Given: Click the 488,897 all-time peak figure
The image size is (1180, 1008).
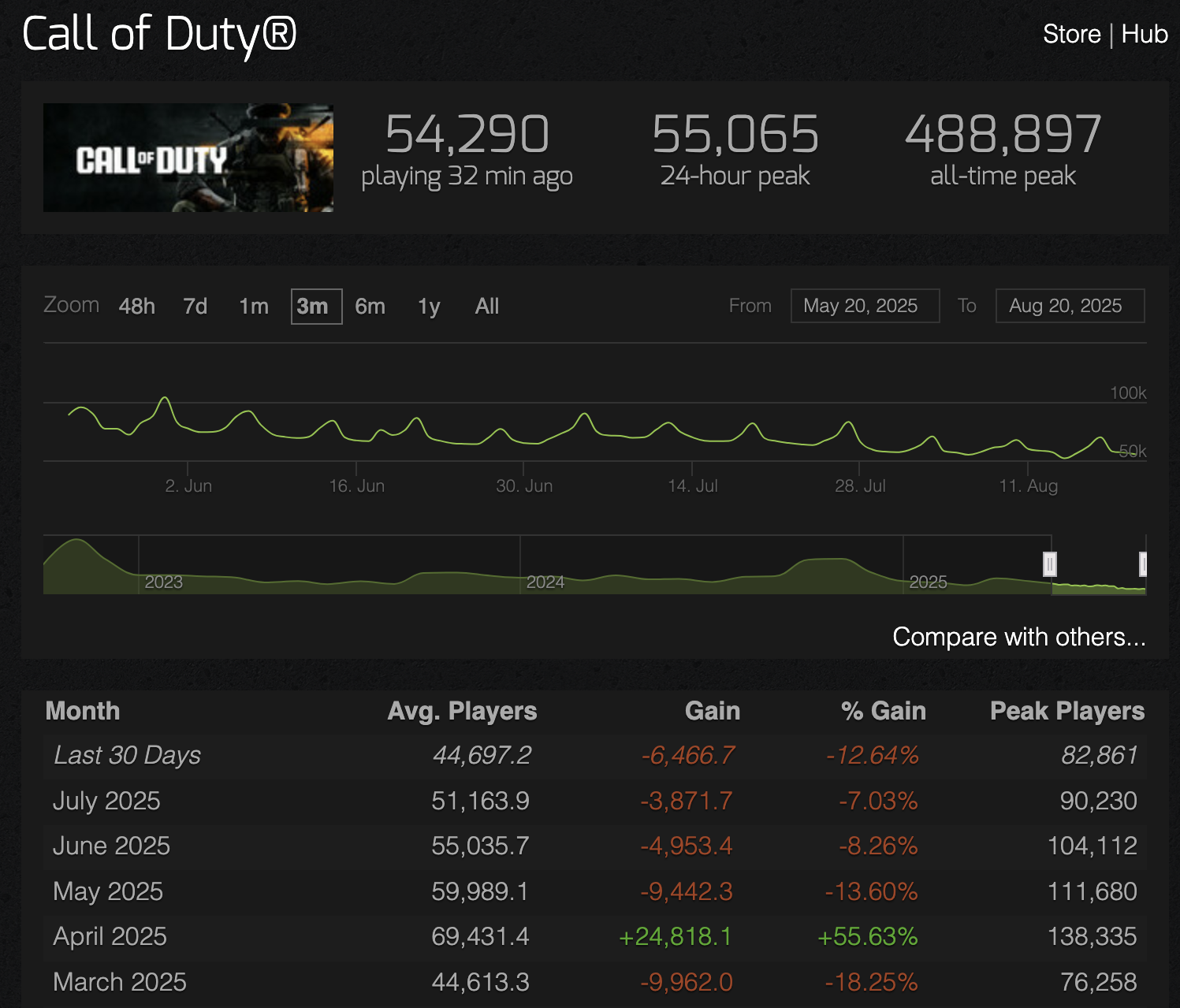Looking at the screenshot, I should click(x=1003, y=134).
